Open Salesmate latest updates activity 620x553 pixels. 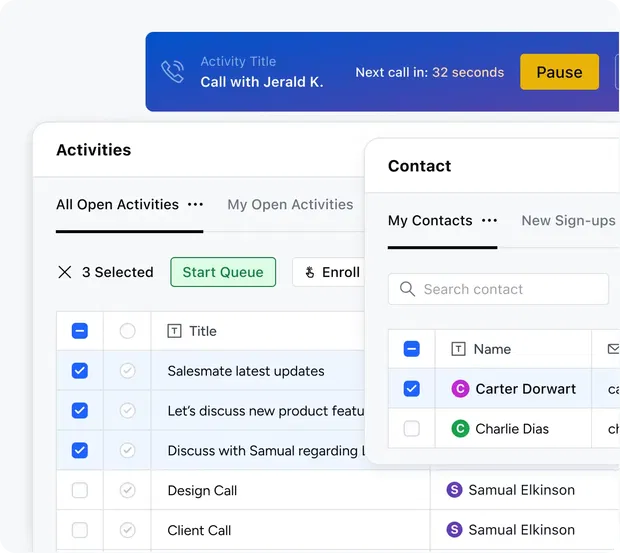pos(246,371)
